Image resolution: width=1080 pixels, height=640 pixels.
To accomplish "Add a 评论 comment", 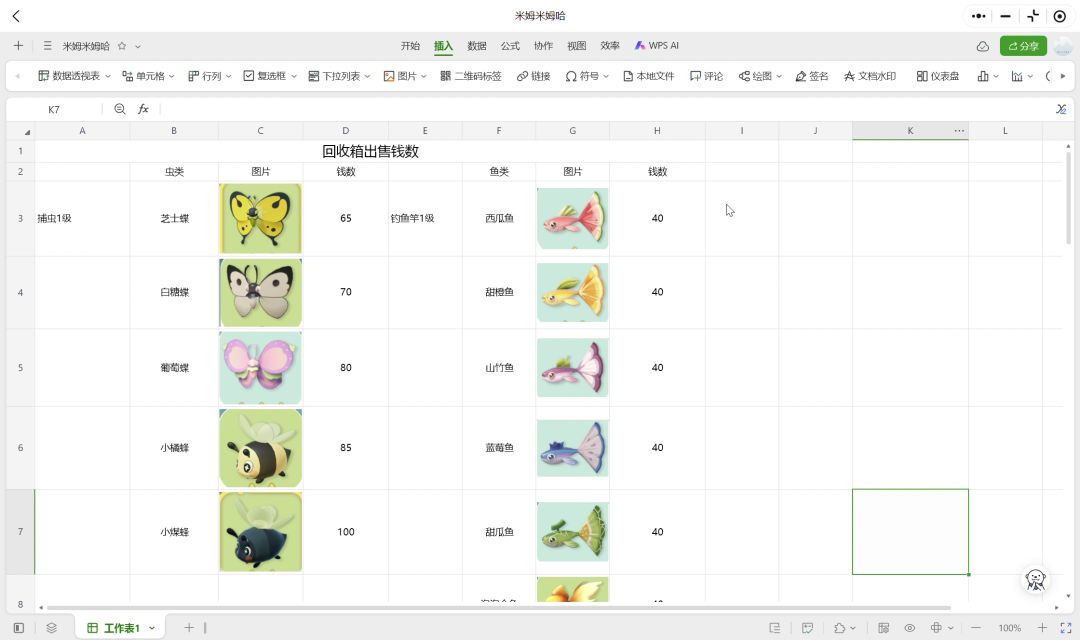I will coord(706,76).
